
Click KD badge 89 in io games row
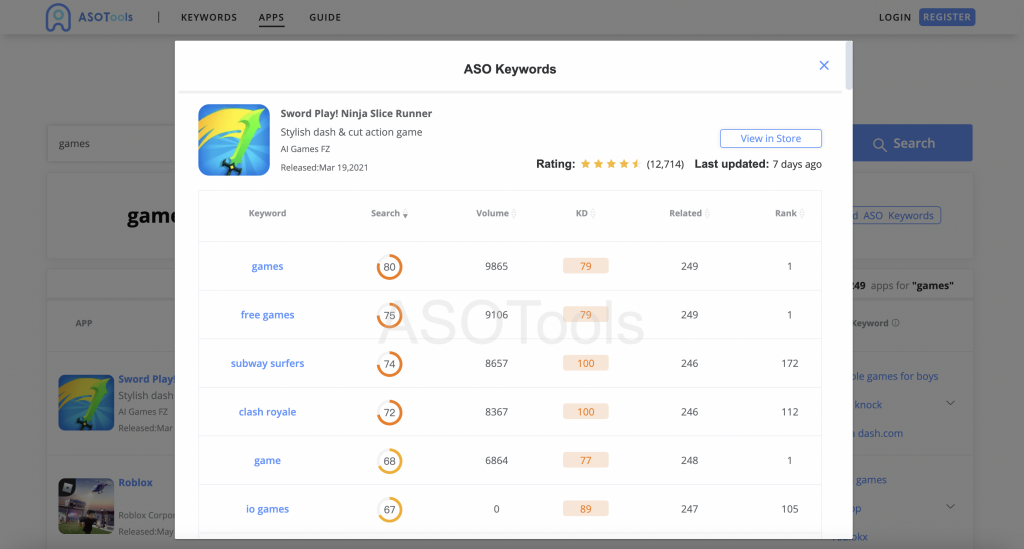coord(585,509)
